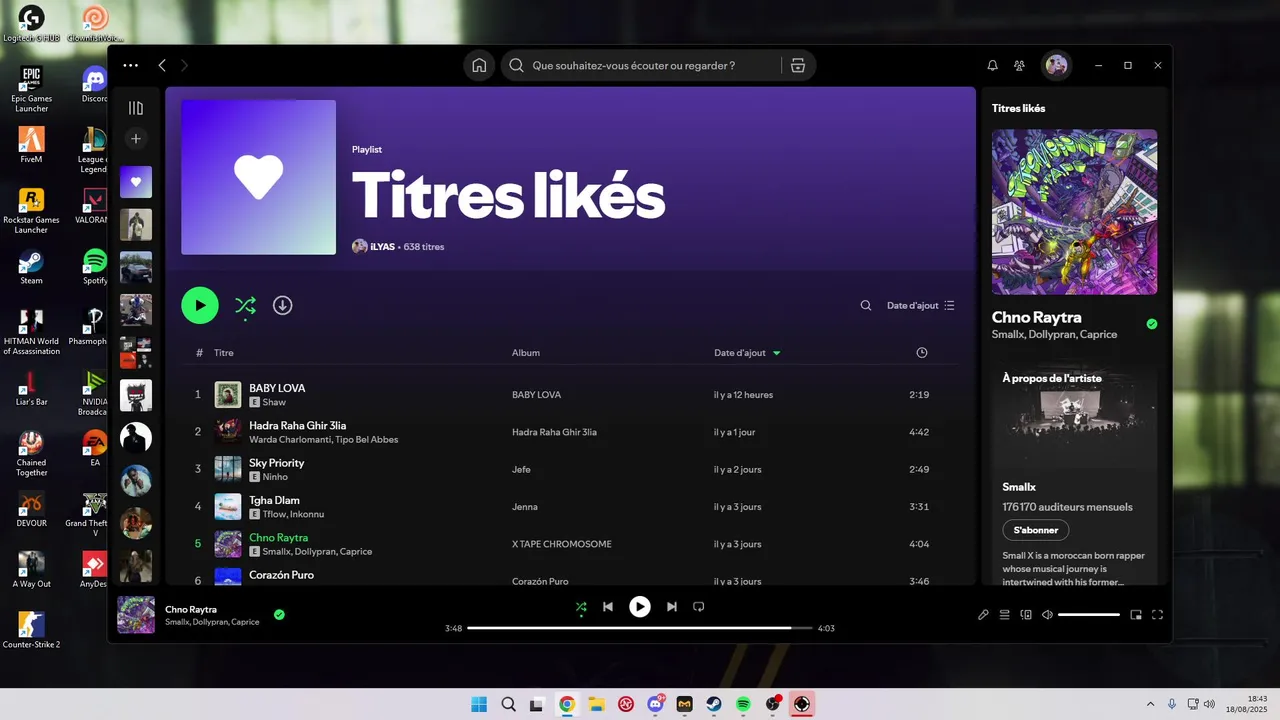Viewport: 1280px width, 720px height.
Task: Toggle the repeat button
Action: coord(699,606)
